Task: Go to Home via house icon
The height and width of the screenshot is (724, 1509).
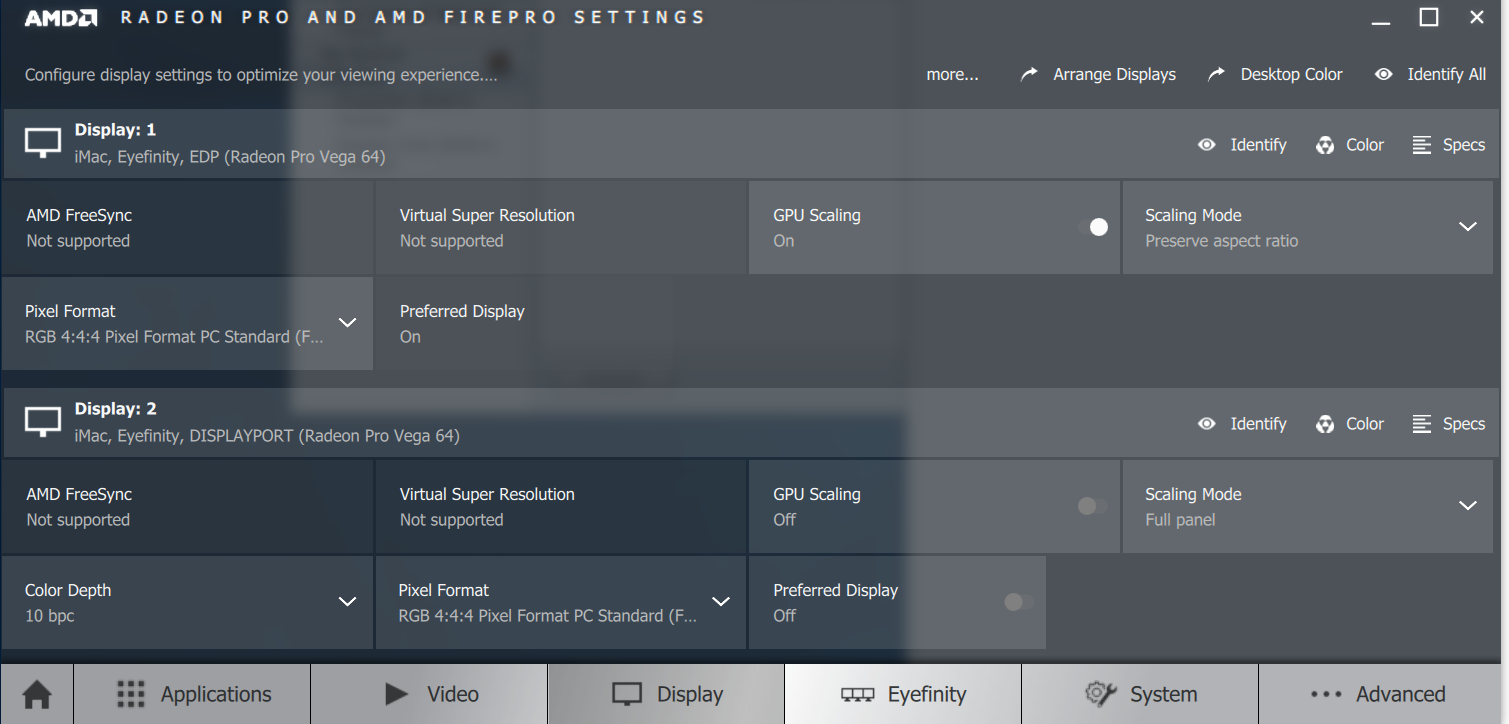Action: (x=37, y=694)
